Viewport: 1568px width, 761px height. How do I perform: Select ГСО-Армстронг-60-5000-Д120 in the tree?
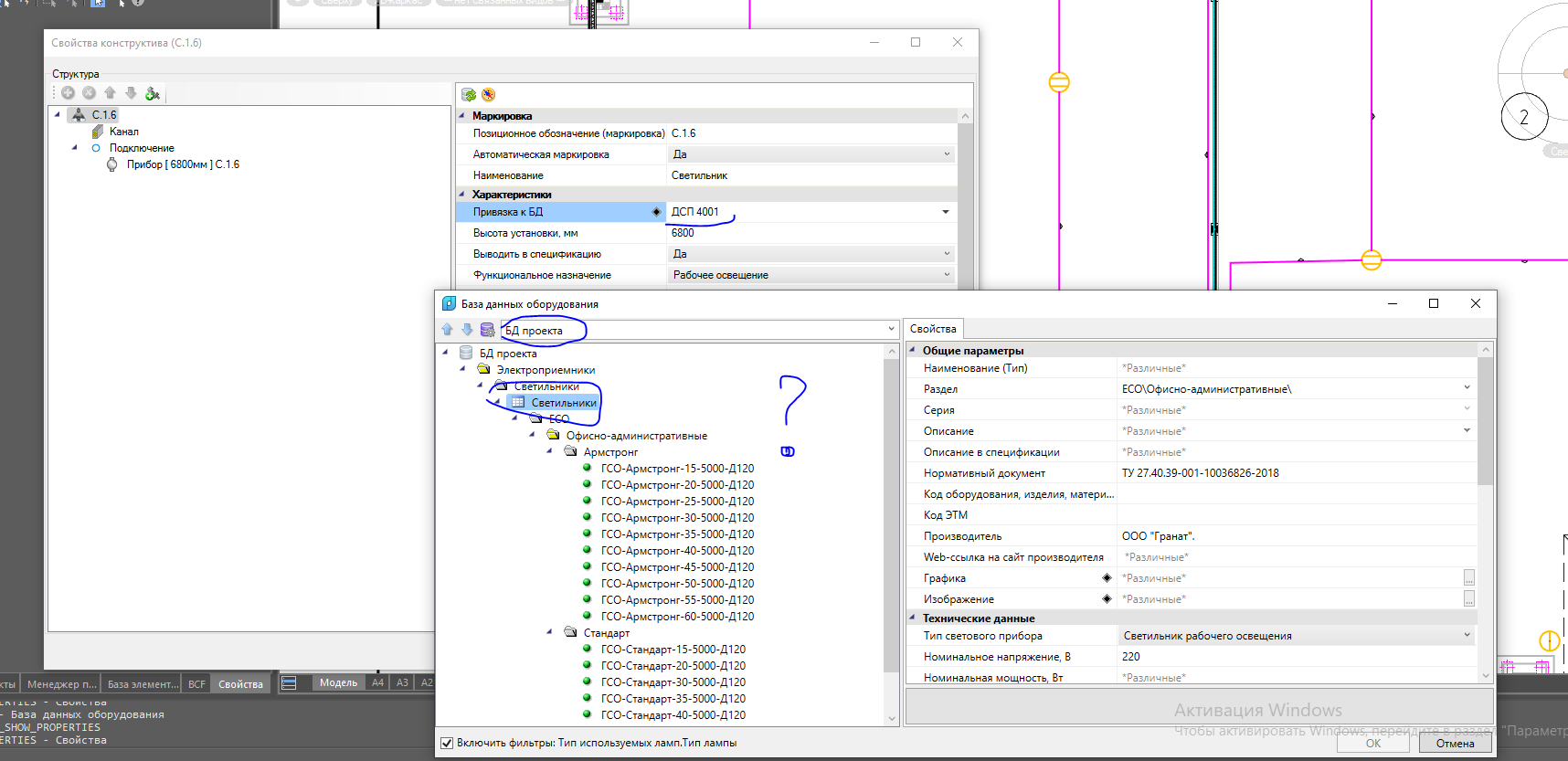click(677, 617)
